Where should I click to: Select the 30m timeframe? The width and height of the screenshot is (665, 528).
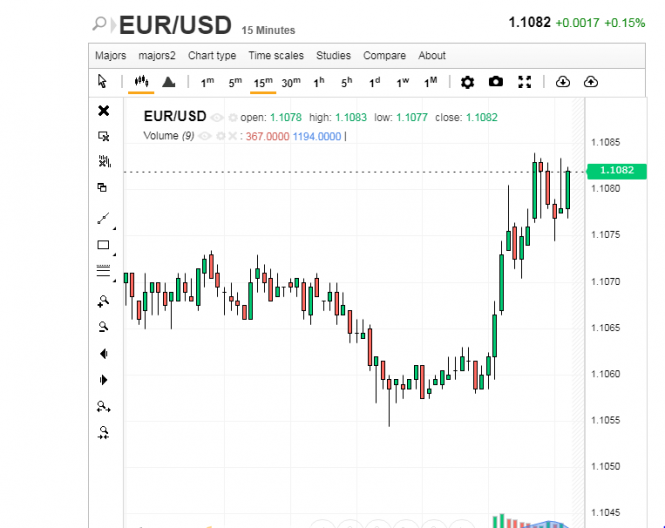pyautogui.click(x=291, y=82)
